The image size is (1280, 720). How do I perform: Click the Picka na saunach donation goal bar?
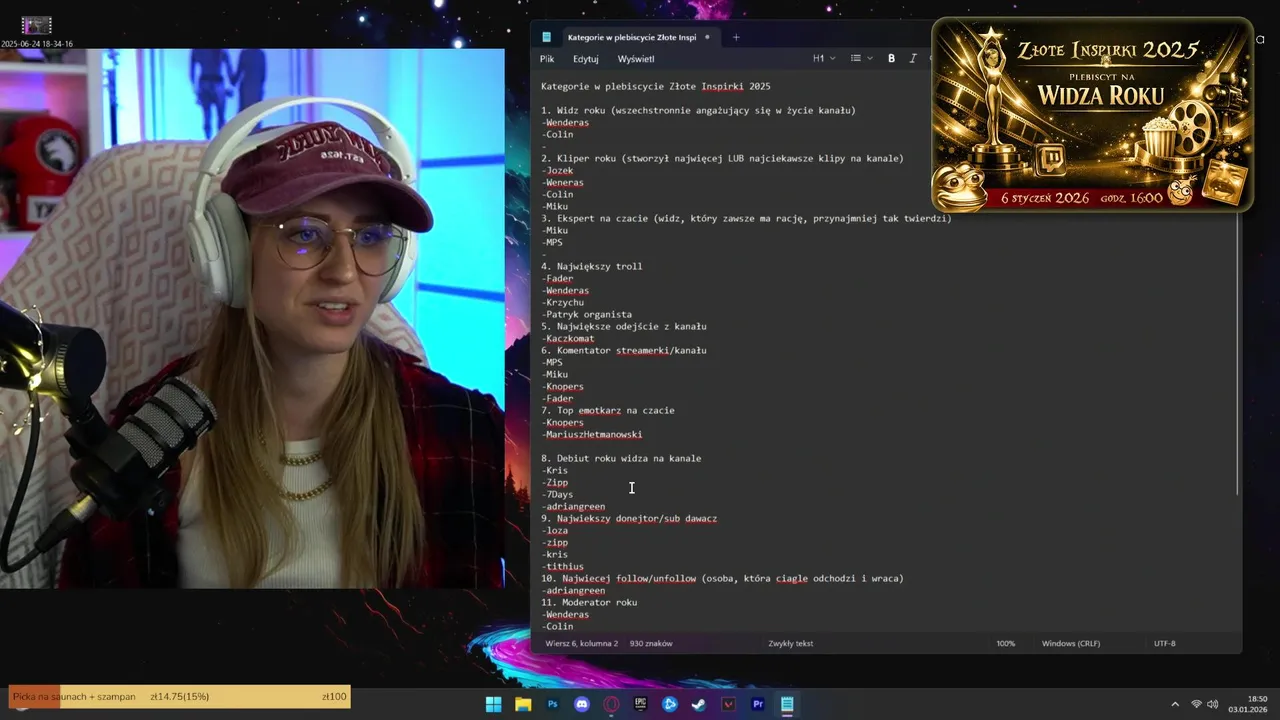point(180,697)
